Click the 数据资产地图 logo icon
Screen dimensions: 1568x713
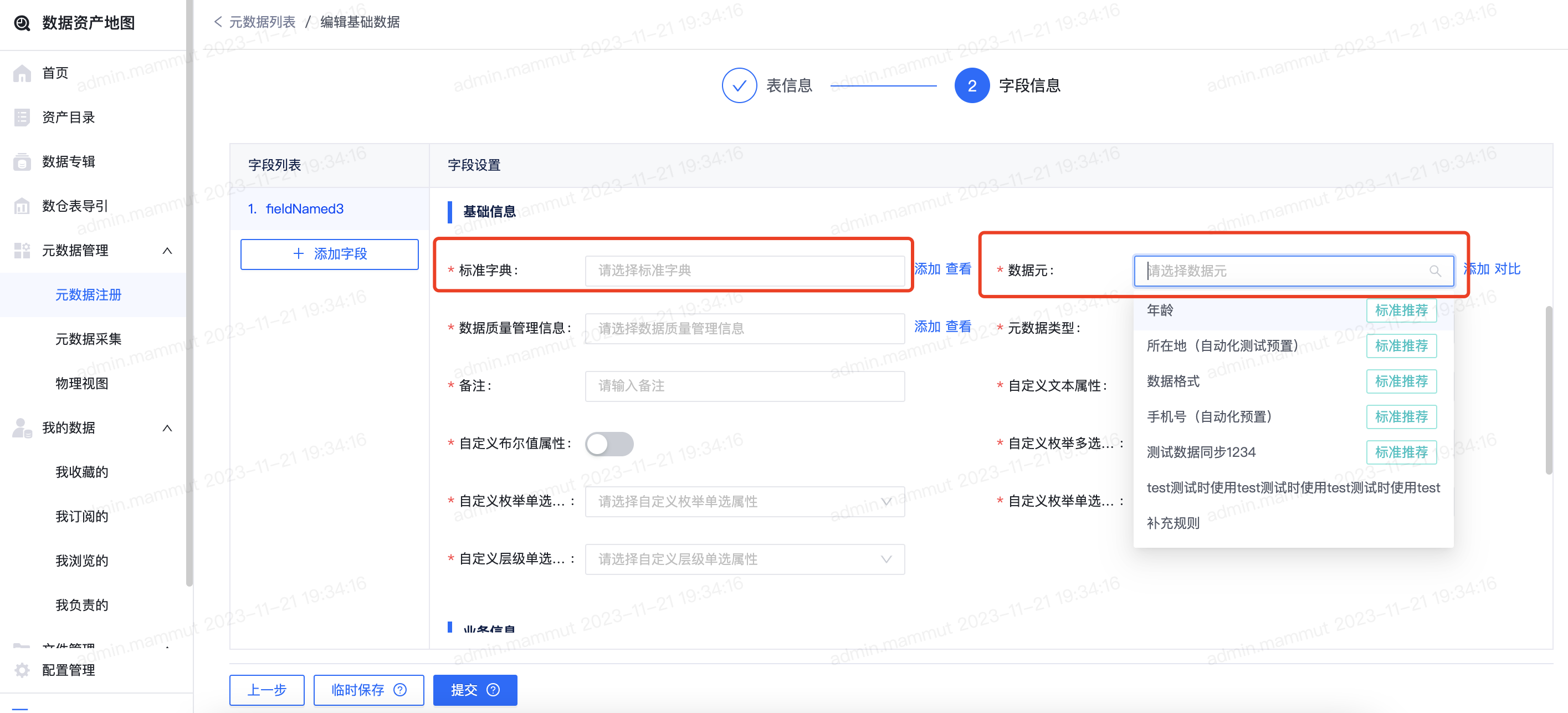coord(23,23)
